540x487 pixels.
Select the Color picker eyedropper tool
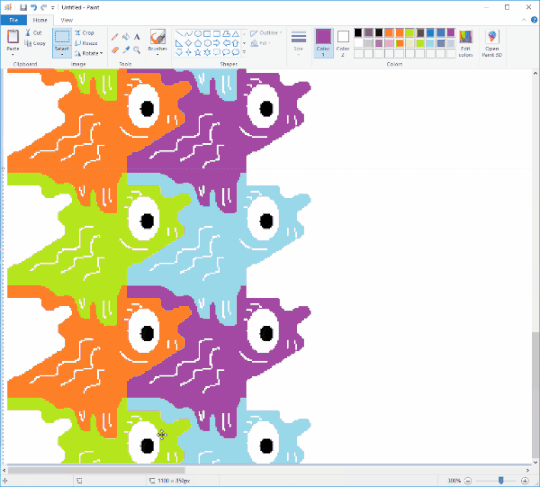[126, 50]
